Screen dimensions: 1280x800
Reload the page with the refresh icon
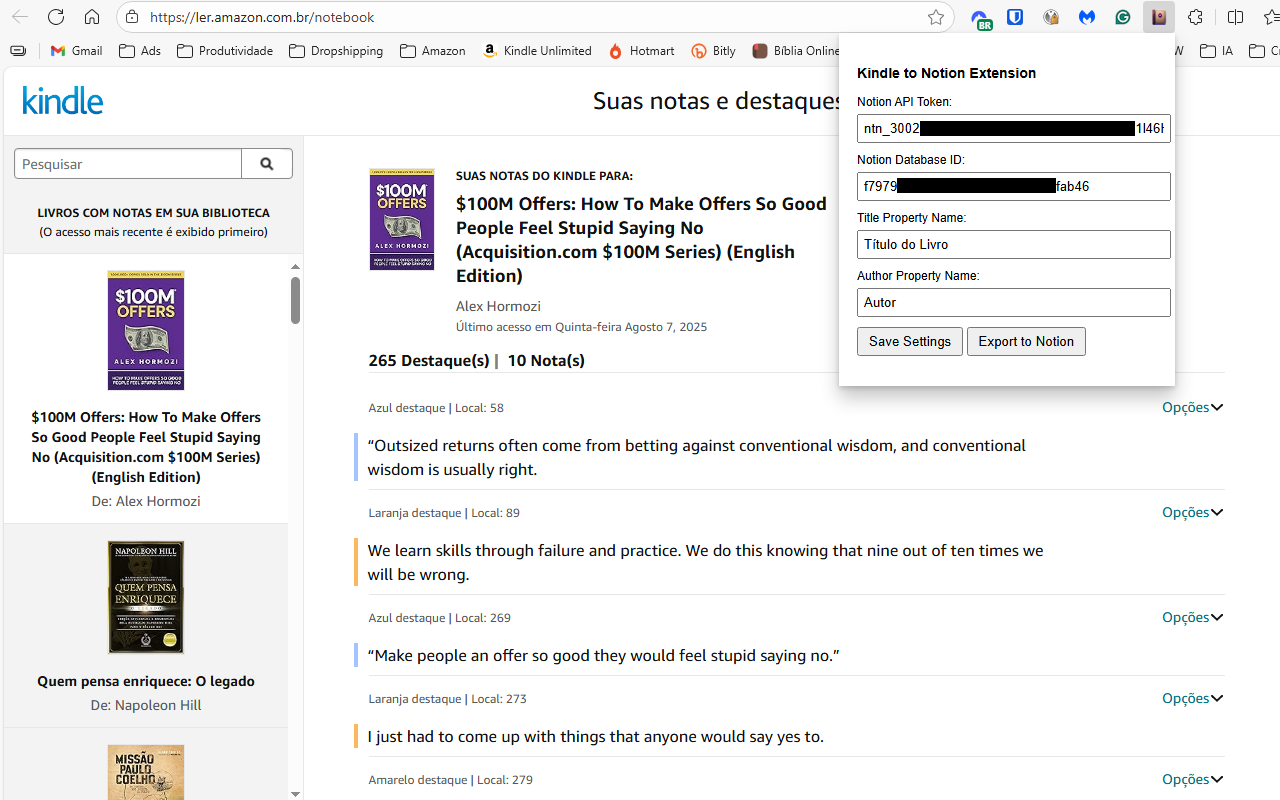click(56, 17)
